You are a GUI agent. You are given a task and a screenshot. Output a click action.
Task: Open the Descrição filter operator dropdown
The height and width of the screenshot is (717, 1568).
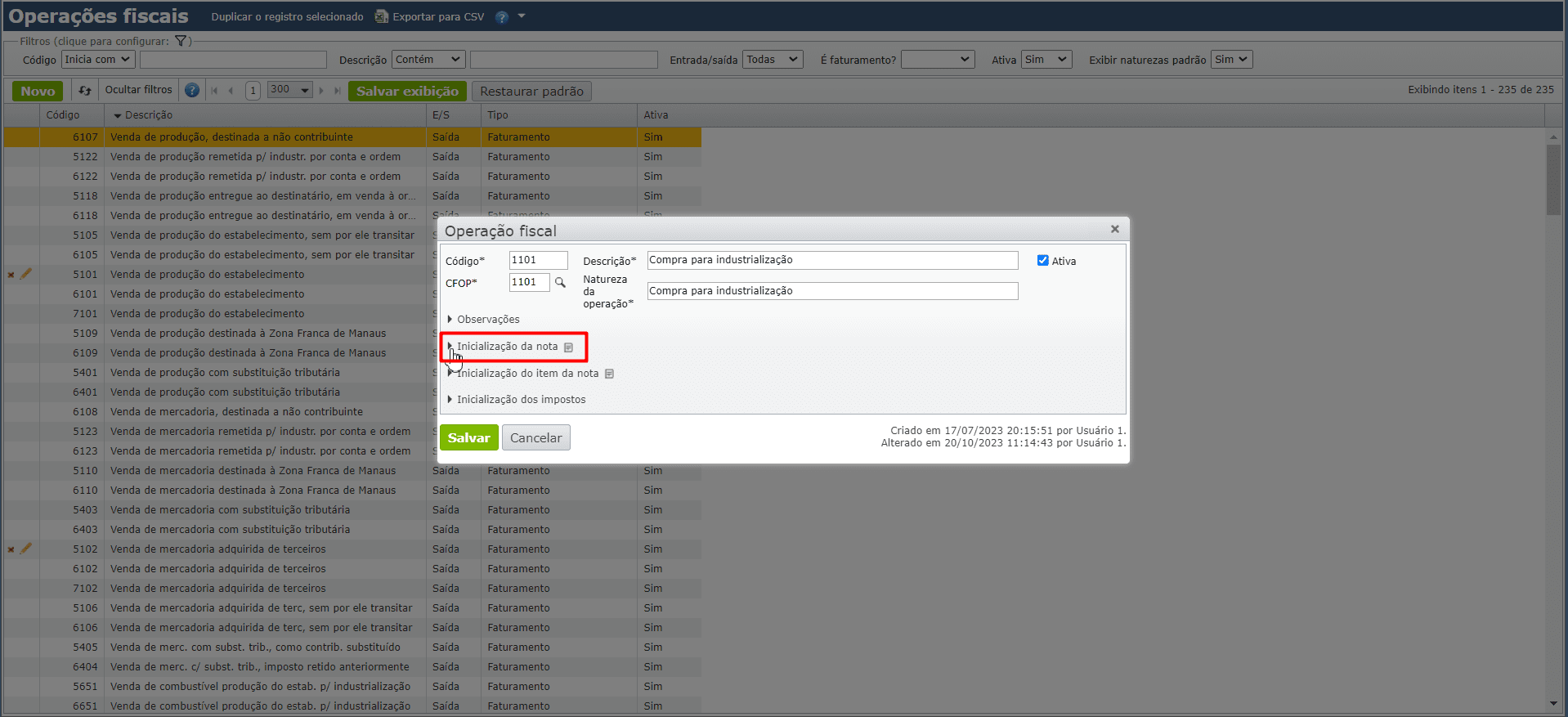pyautogui.click(x=428, y=60)
